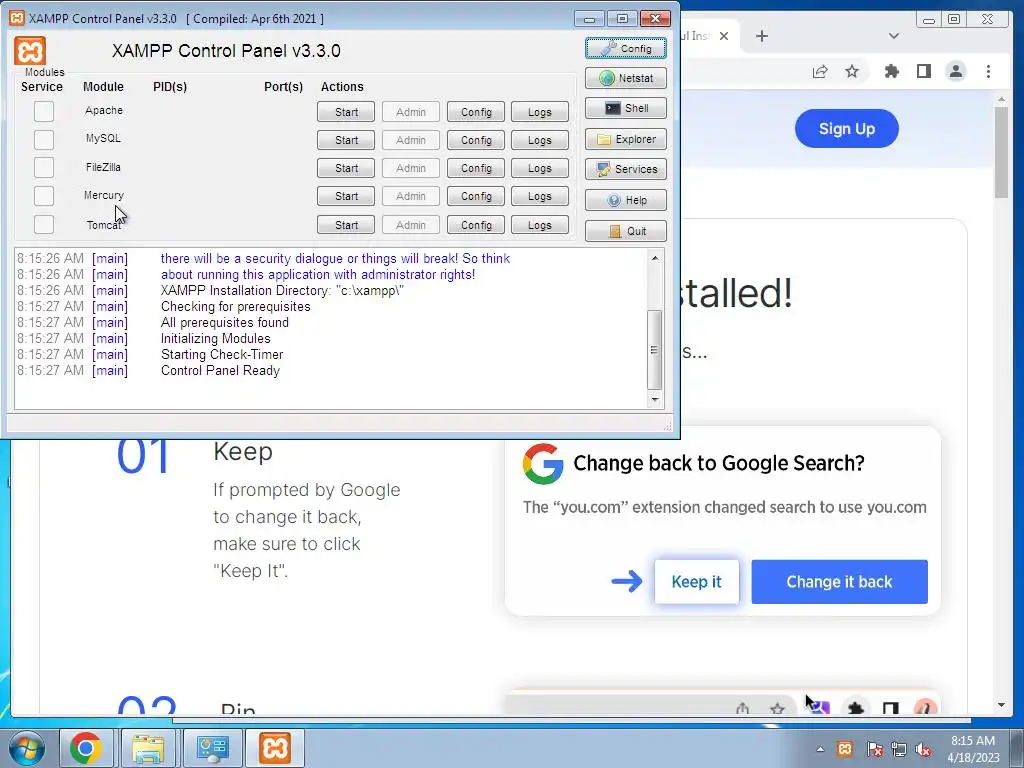This screenshot has height=768, width=1024.
Task: Open Config for the Tomcat module
Action: [x=476, y=225]
